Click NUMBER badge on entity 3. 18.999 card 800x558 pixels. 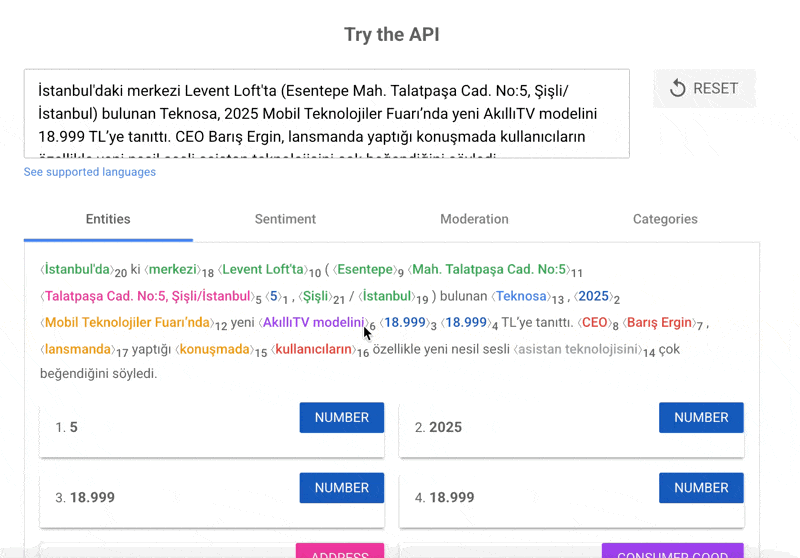coord(342,488)
